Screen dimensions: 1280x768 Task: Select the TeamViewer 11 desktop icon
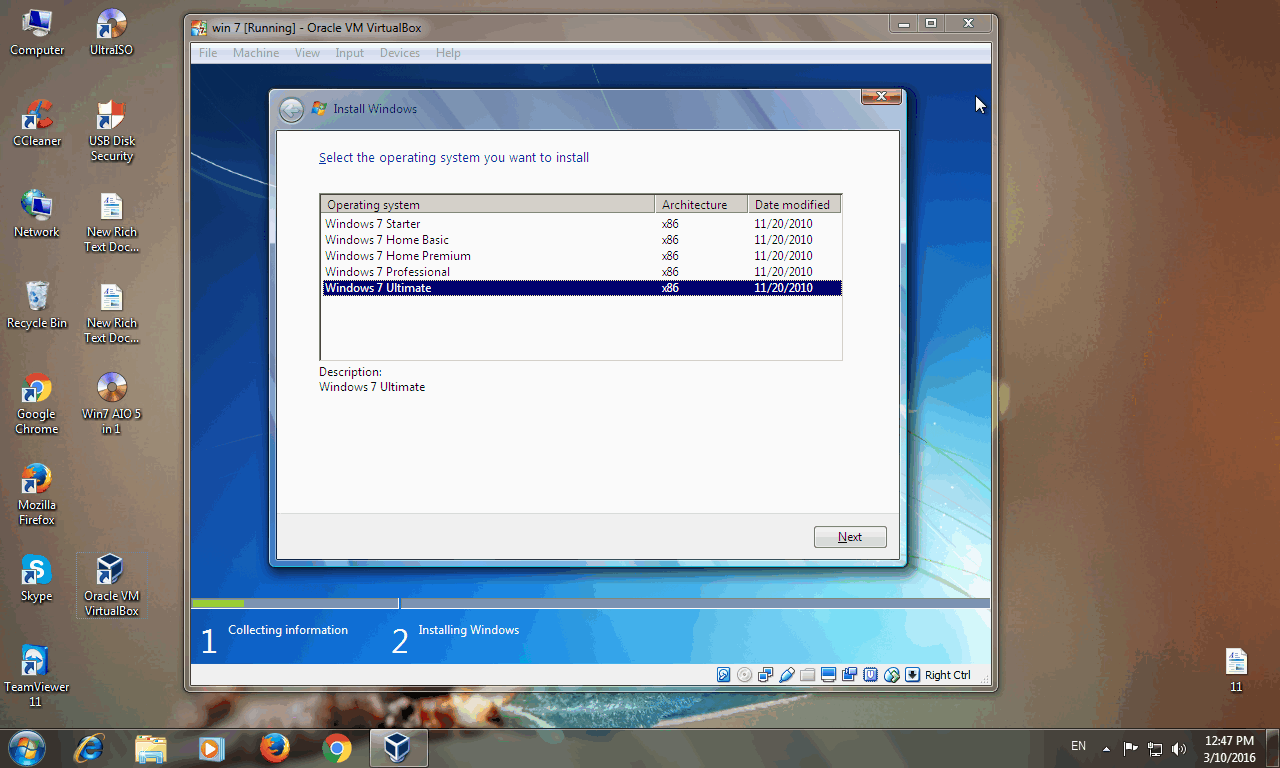(37, 676)
